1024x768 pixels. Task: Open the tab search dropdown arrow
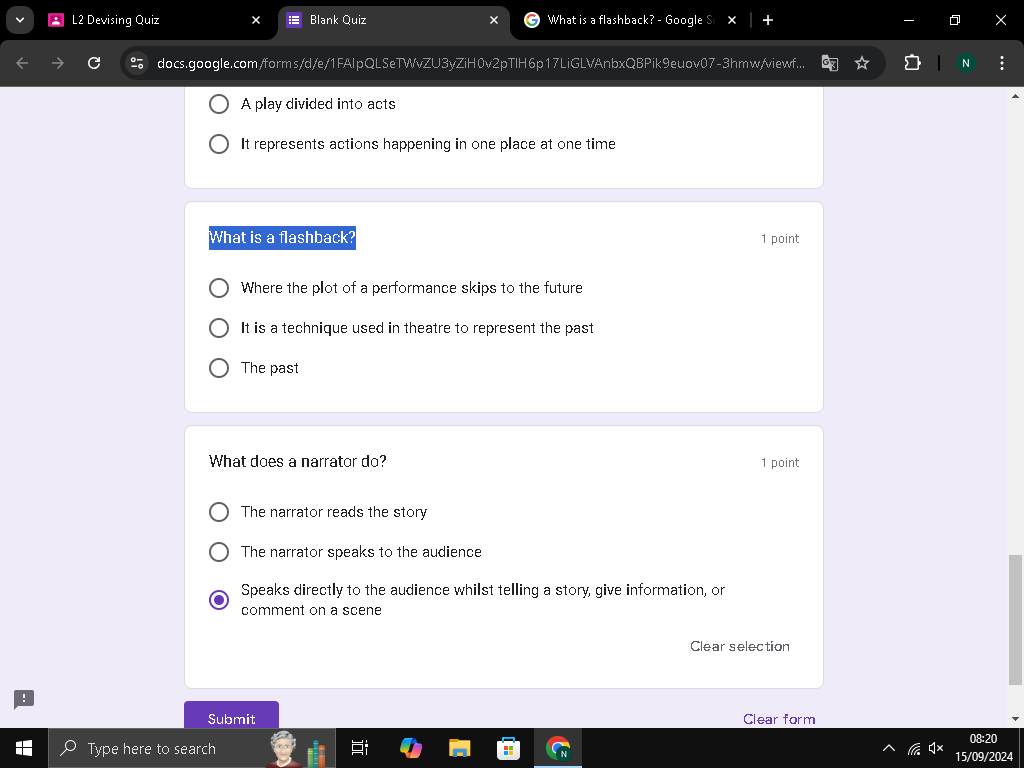[20, 20]
